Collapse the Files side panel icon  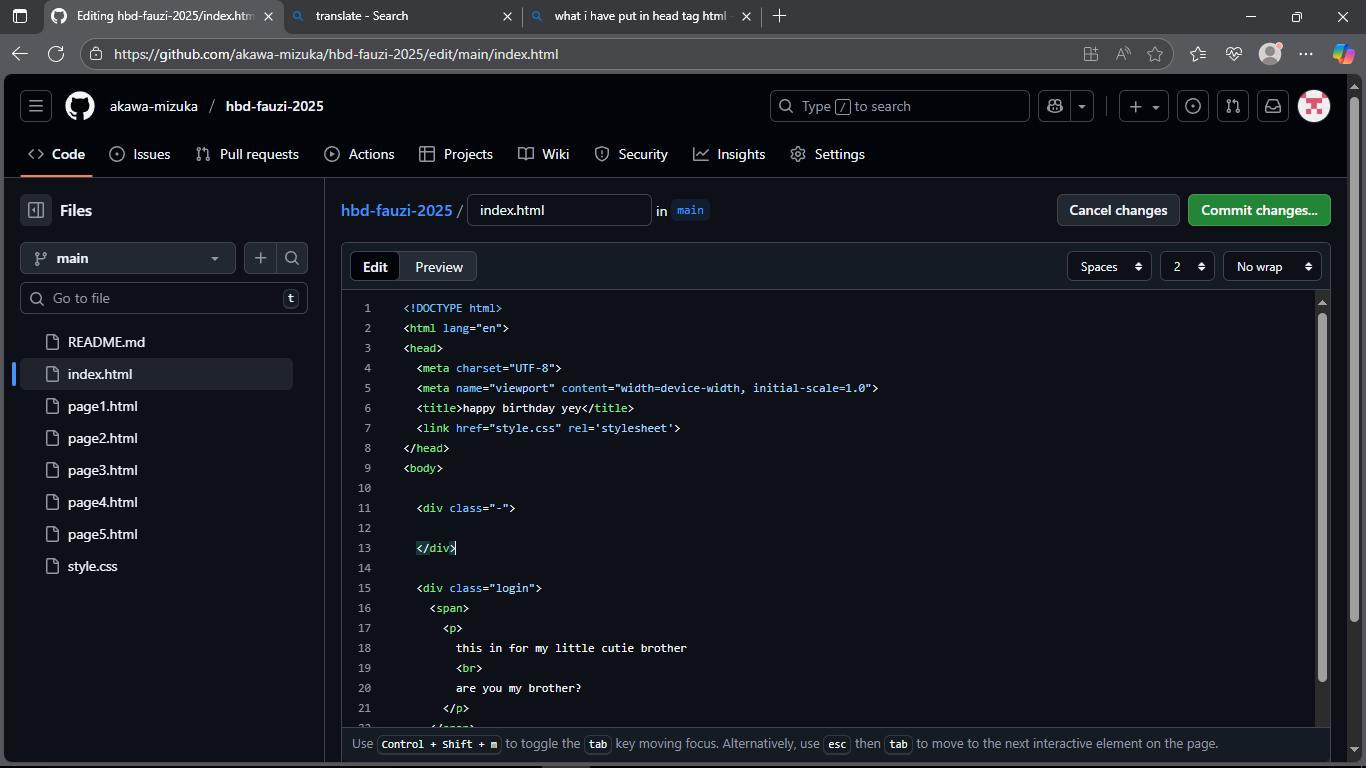[x=36, y=210]
